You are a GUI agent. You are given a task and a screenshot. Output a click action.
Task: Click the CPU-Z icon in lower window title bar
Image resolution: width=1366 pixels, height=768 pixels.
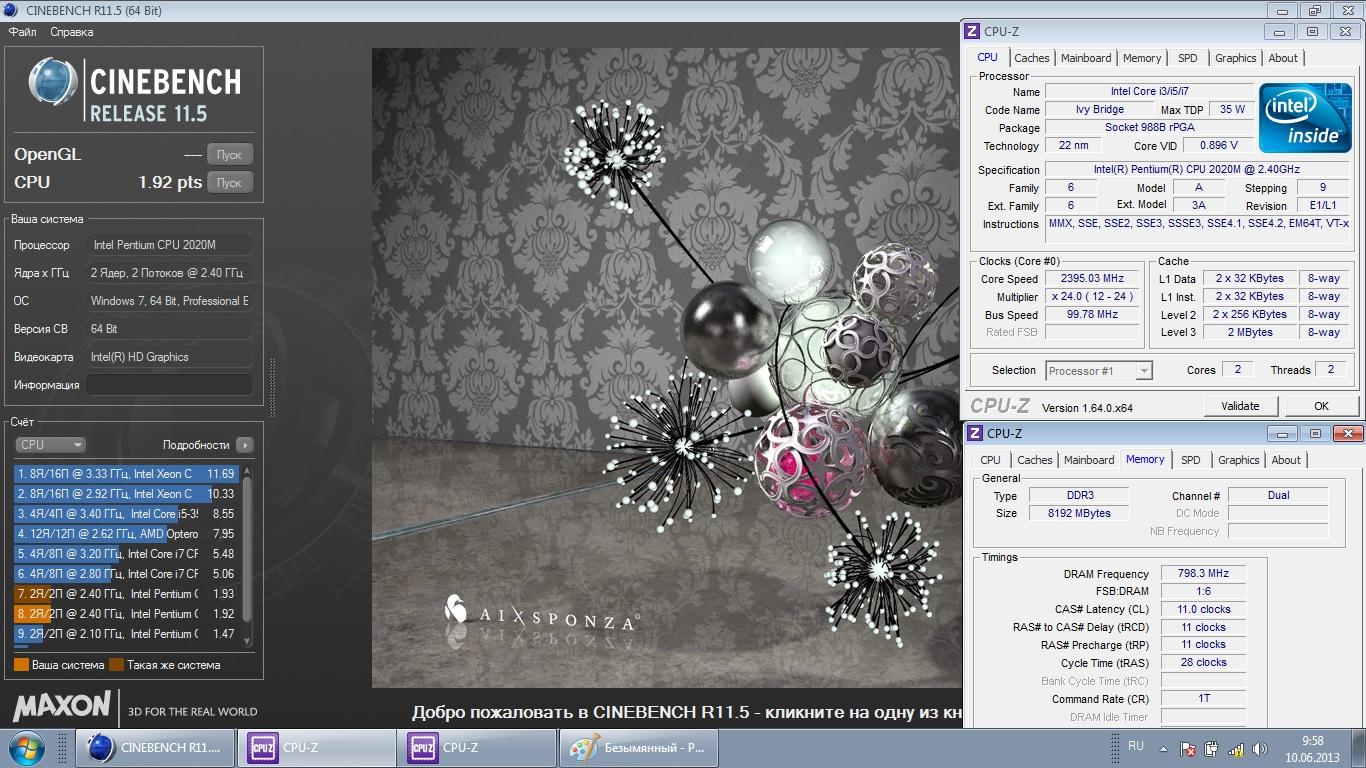click(x=975, y=433)
